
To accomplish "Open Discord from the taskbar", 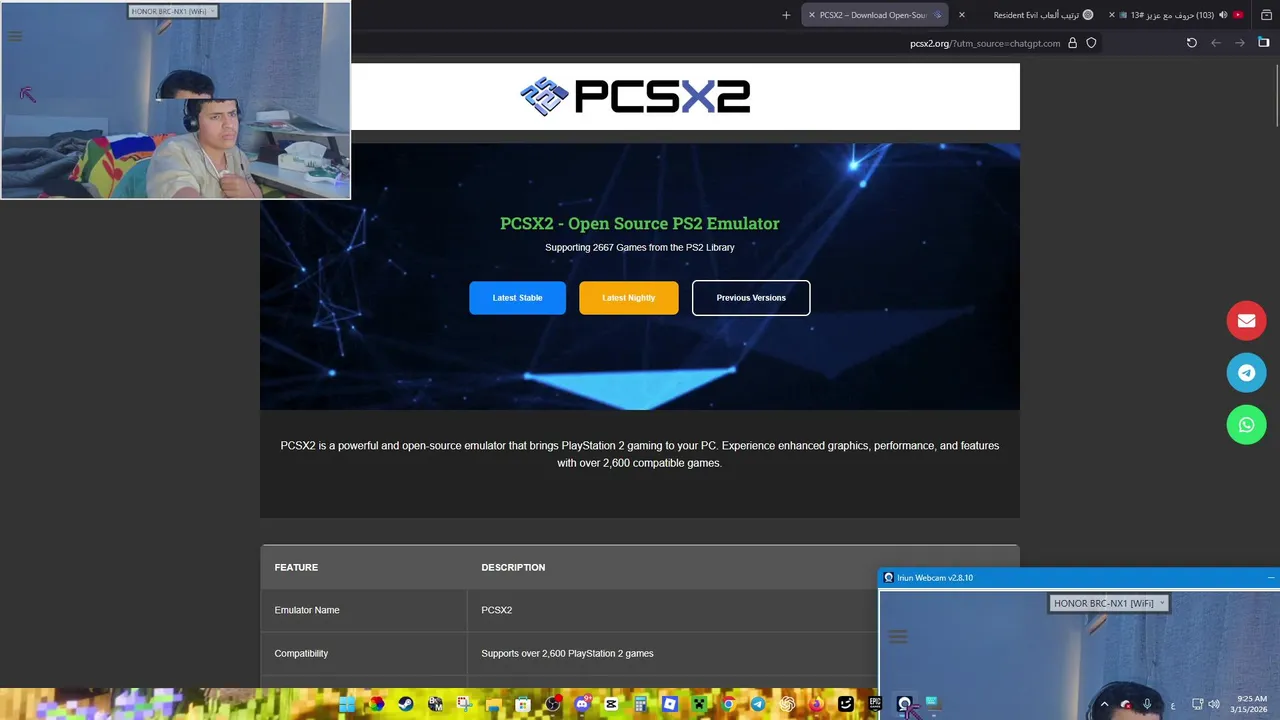I will 582,705.
